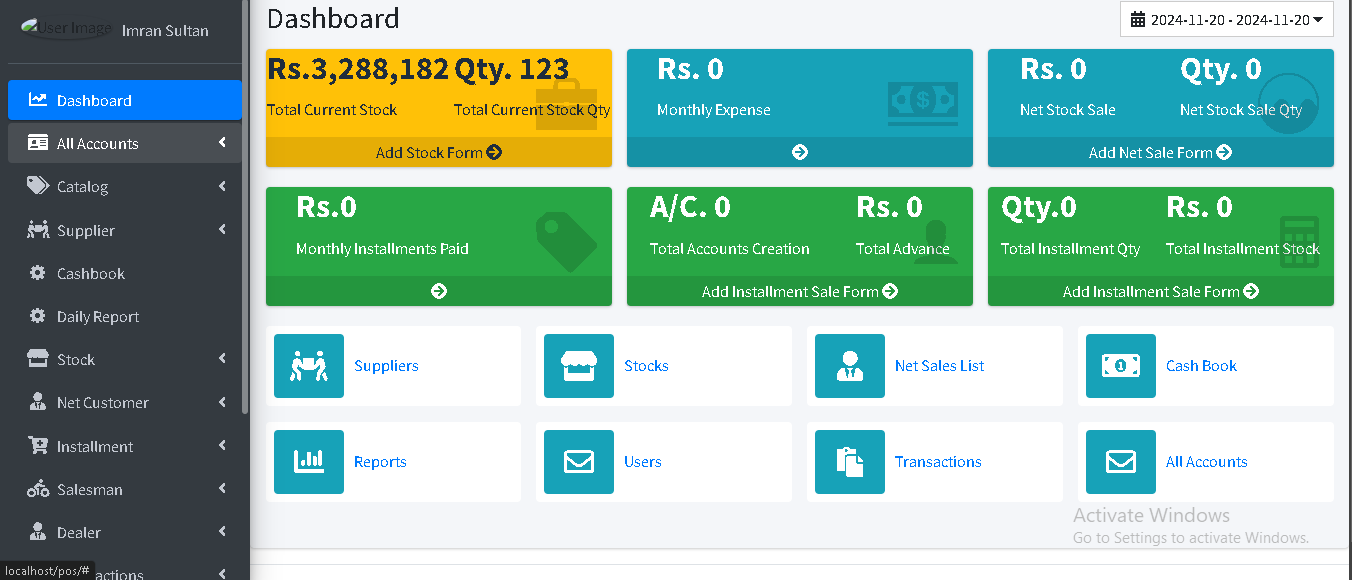Open the date range picker dropdown

click(1226, 20)
